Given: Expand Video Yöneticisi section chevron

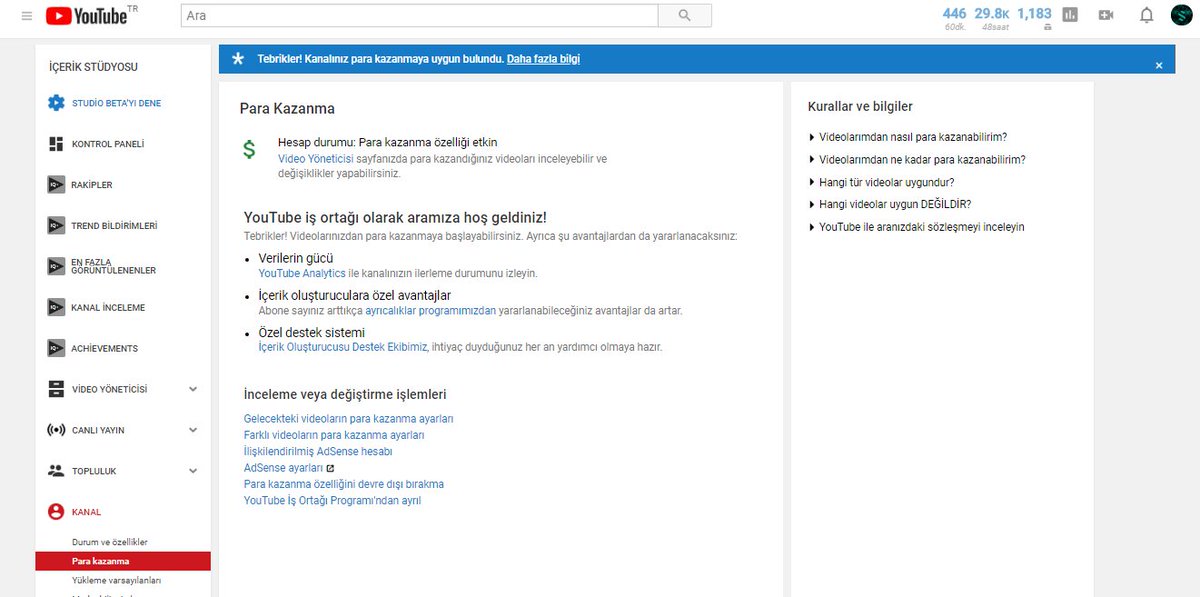Looking at the screenshot, I should (x=193, y=389).
